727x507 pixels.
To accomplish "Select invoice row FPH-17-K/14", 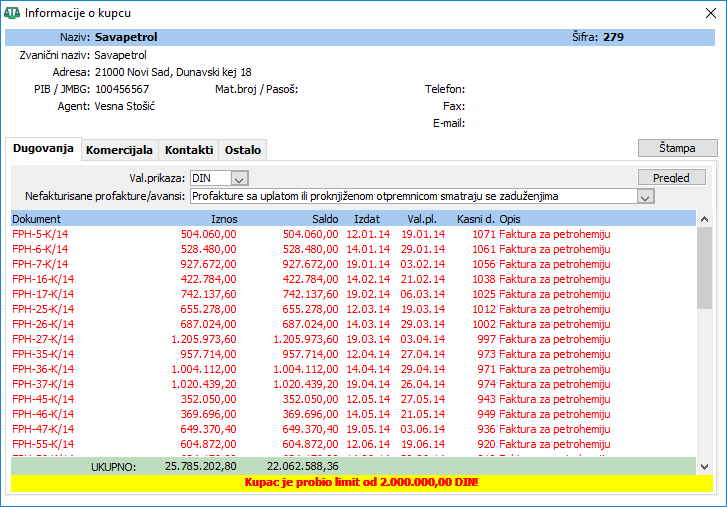I will pos(353,294).
